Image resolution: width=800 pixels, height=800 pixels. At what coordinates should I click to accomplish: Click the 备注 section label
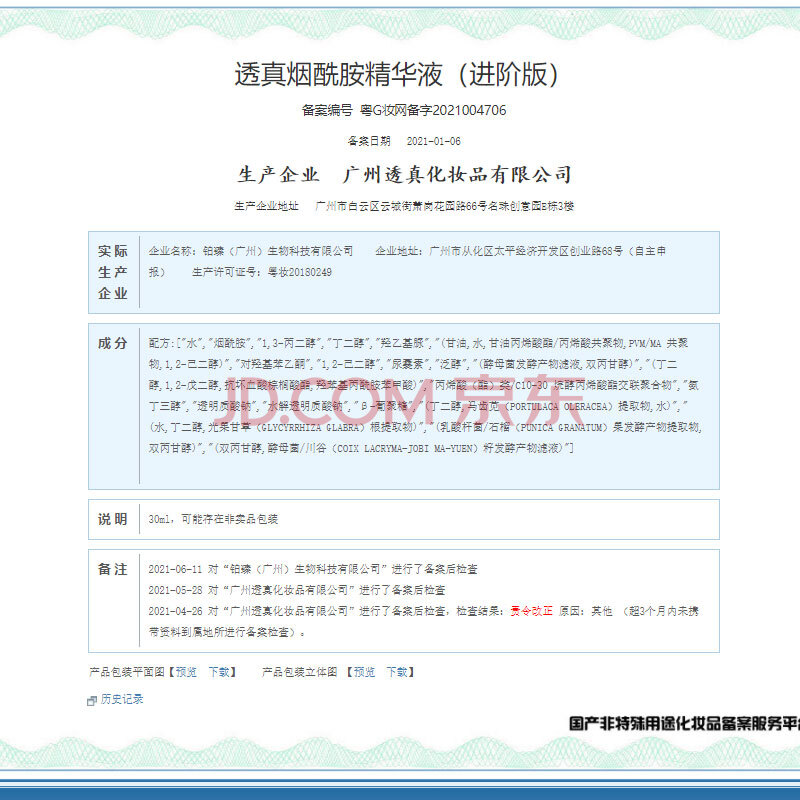112,569
